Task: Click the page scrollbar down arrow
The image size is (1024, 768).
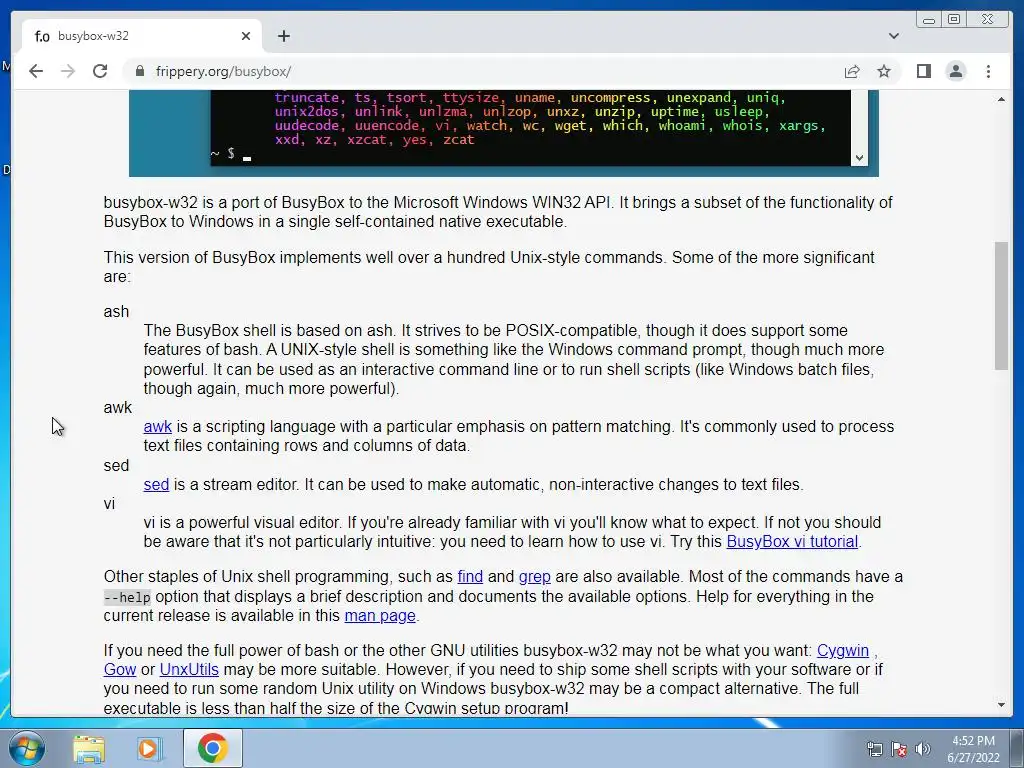Action: point(1001,705)
